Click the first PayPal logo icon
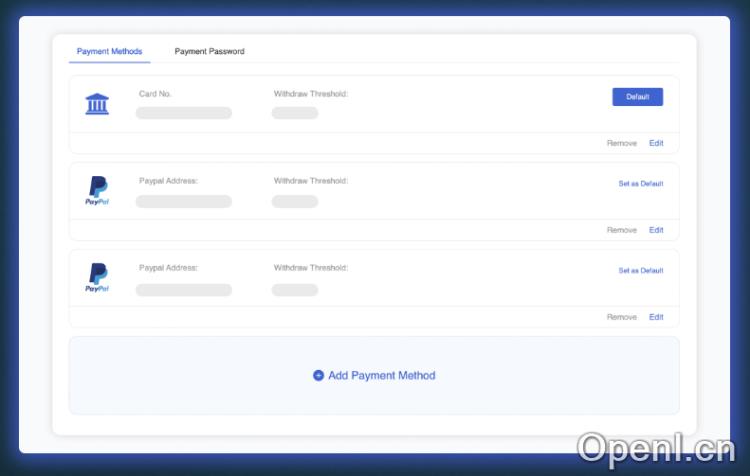The height and width of the screenshot is (476, 750). [x=97, y=190]
